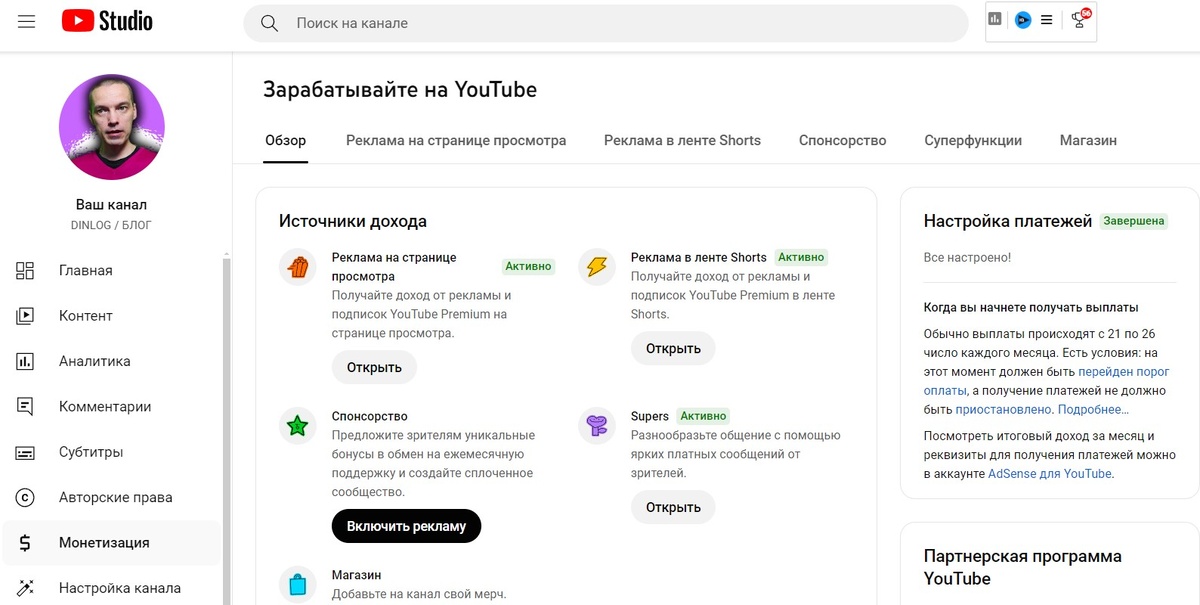Click Активно badge beside Shorts feed ads
This screenshot has height=605, width=1200.
coord(801,257)
